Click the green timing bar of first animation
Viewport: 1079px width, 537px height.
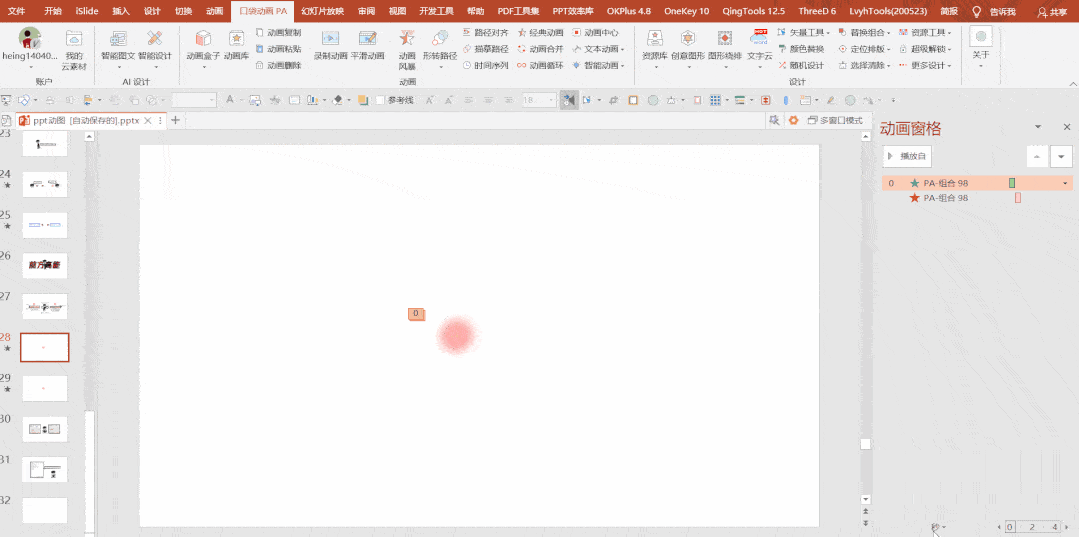1012,183
